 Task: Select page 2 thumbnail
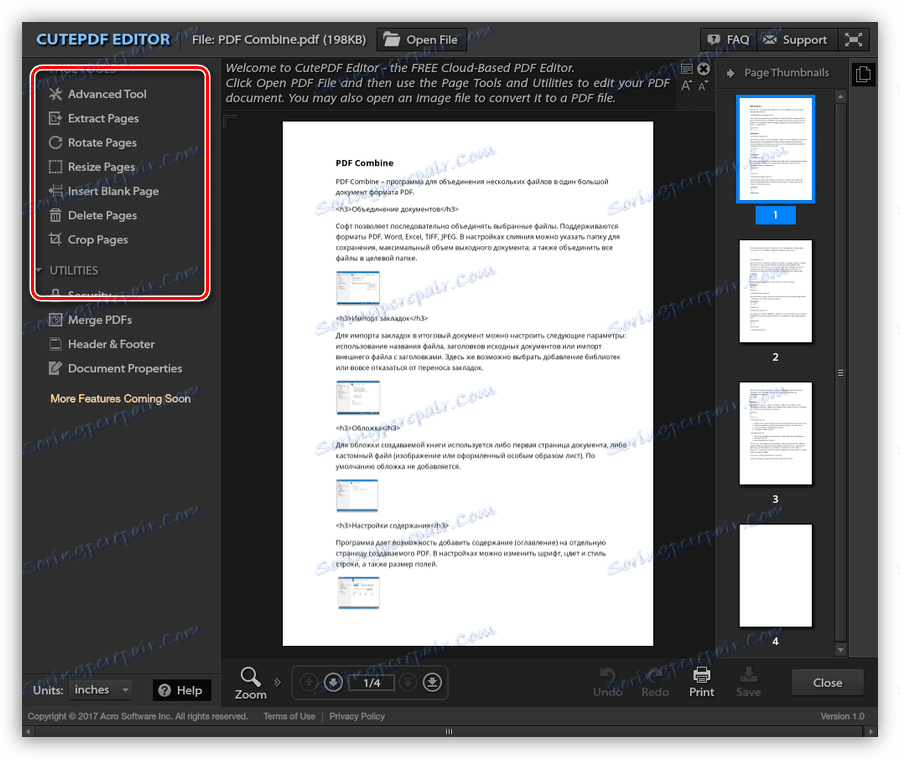[x=775, y=291]
